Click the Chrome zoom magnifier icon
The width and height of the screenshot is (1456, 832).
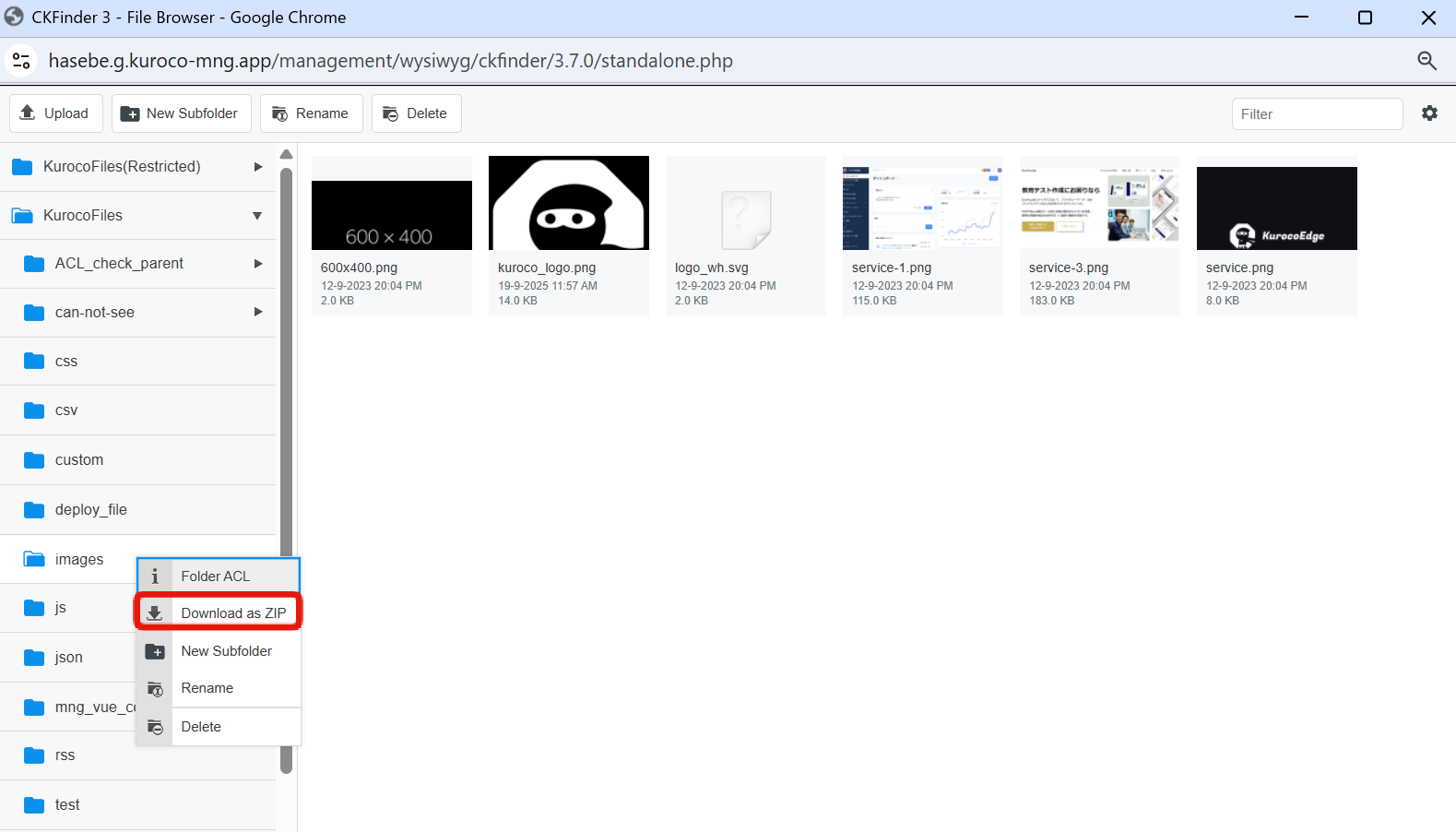pos(1426,61)
